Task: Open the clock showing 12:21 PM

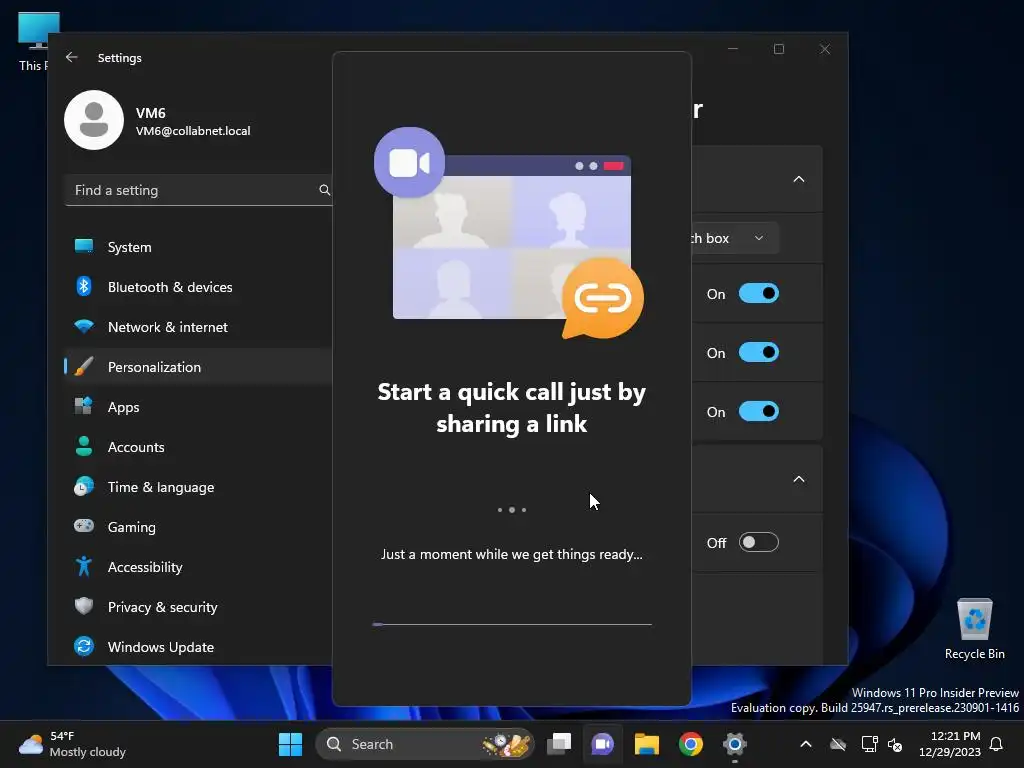Action: pyautogui.click(x=950, y=744)
